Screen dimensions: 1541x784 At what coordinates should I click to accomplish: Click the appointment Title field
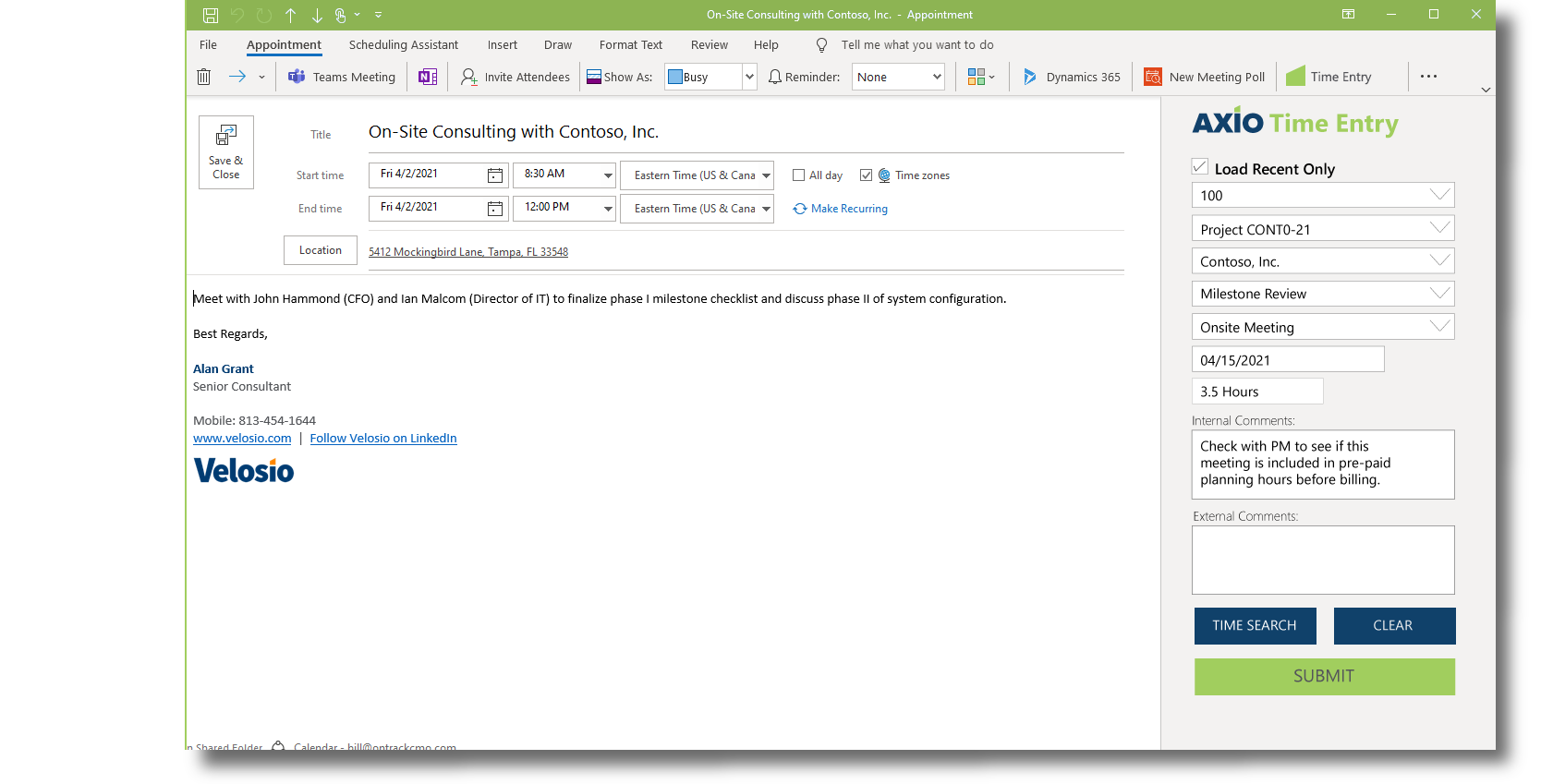(x=746, y=132)
